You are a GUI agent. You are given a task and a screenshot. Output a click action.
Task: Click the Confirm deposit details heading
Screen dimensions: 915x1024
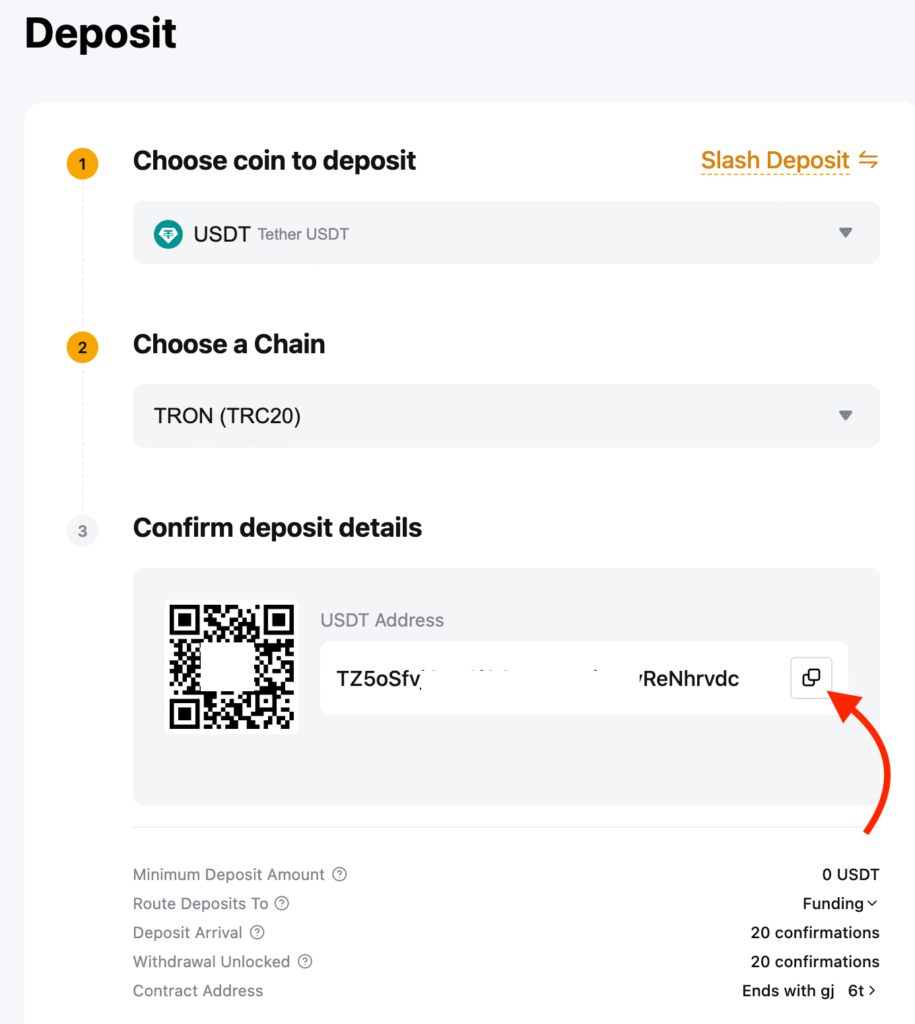(x=277, y=528)
